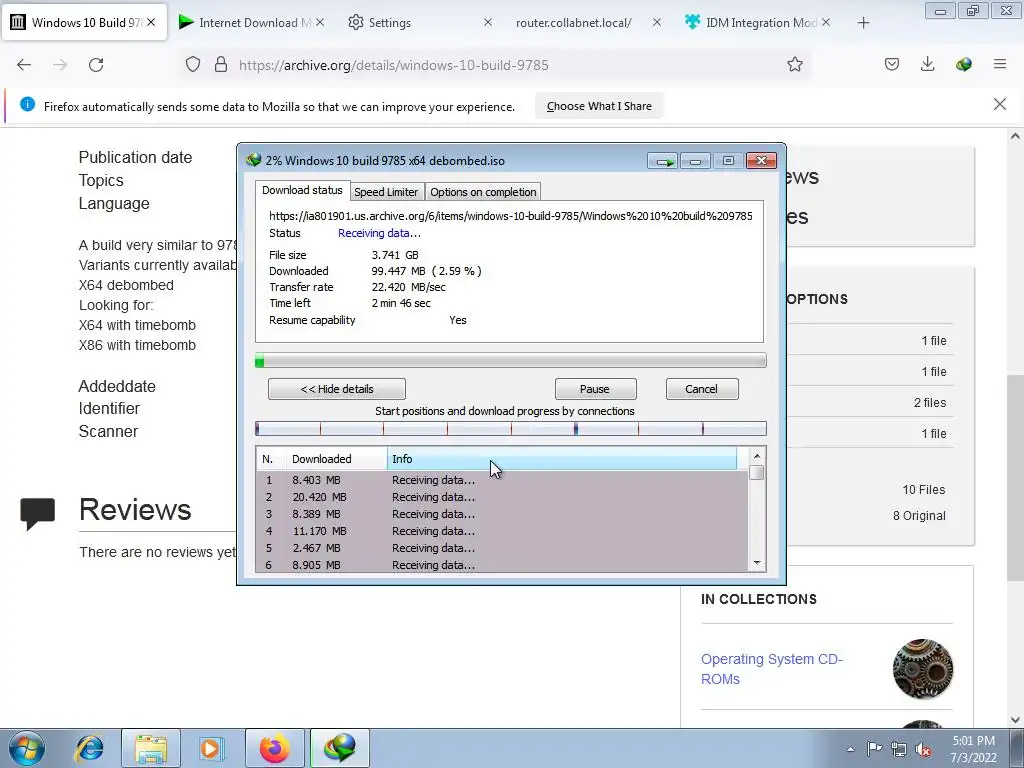The image size is (1024, 768).
Task: Click the connections progress segment bar
Action: [x=511, y=428]
